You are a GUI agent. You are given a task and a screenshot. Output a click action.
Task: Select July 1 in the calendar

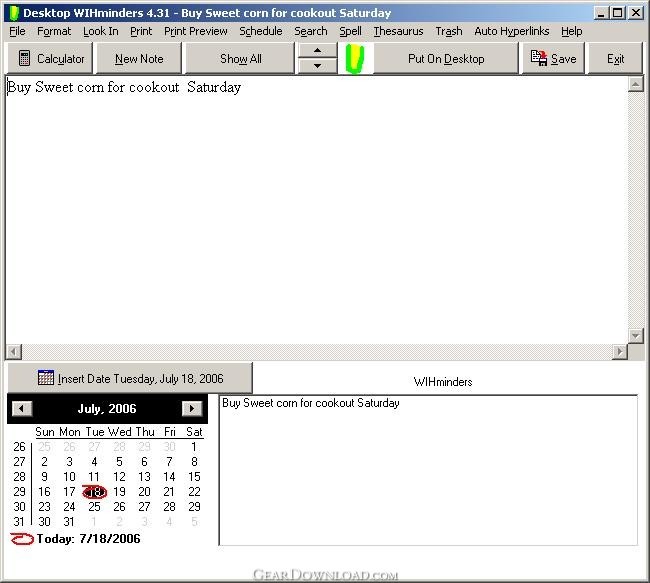coord(194,447)
